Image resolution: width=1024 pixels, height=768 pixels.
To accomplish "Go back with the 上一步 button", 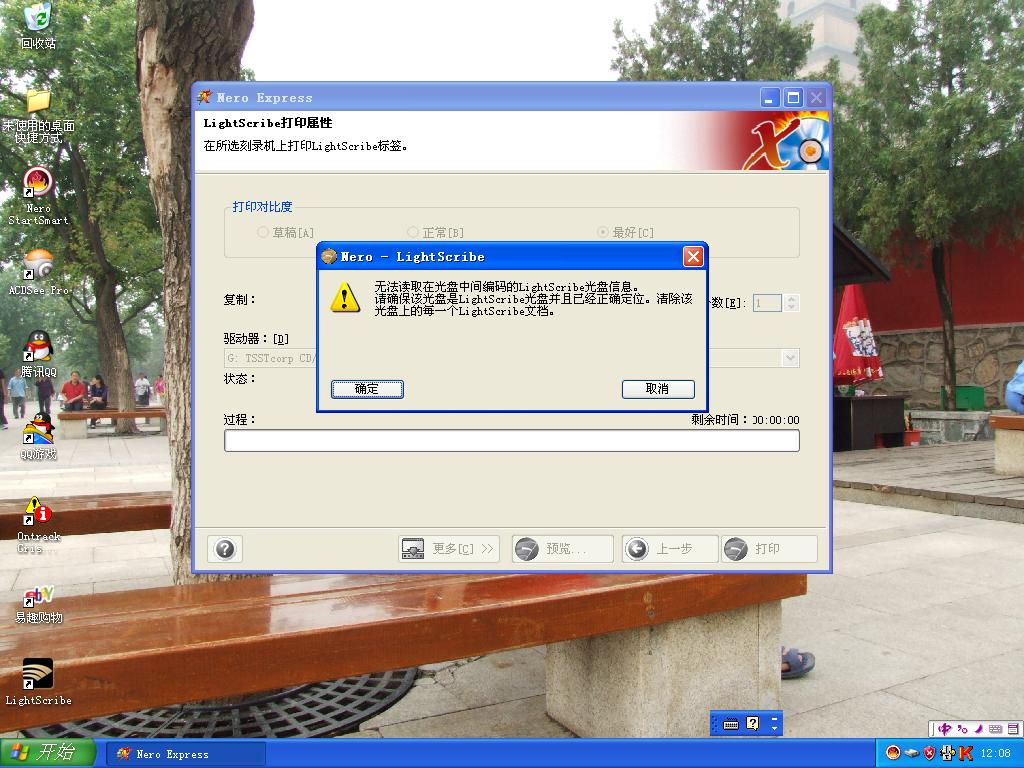I will pos(670,549).
